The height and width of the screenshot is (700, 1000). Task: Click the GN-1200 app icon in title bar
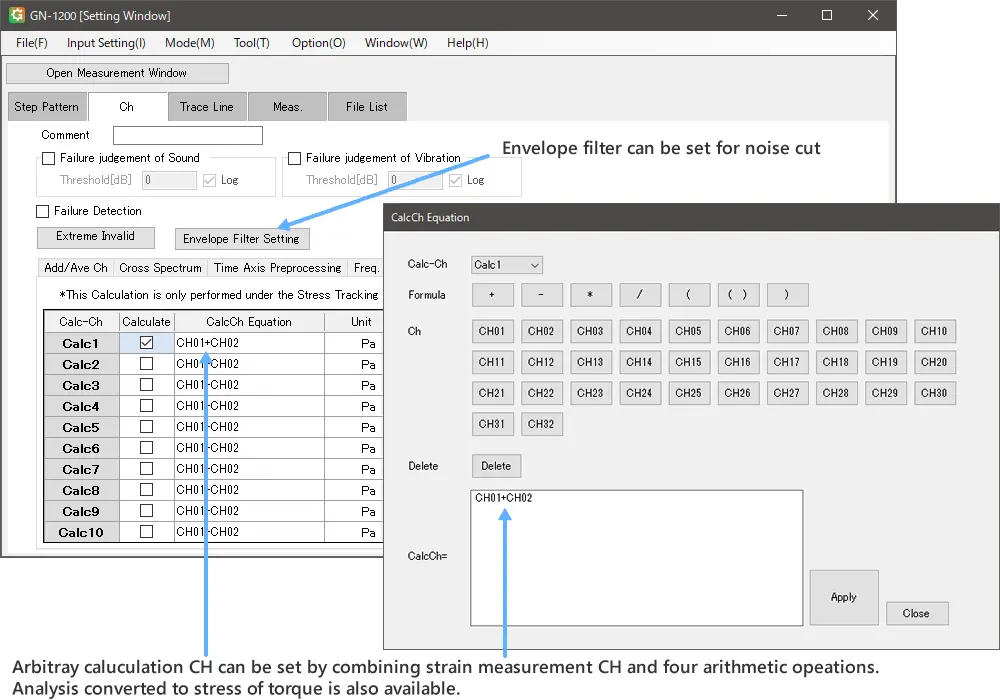(16, 16)
